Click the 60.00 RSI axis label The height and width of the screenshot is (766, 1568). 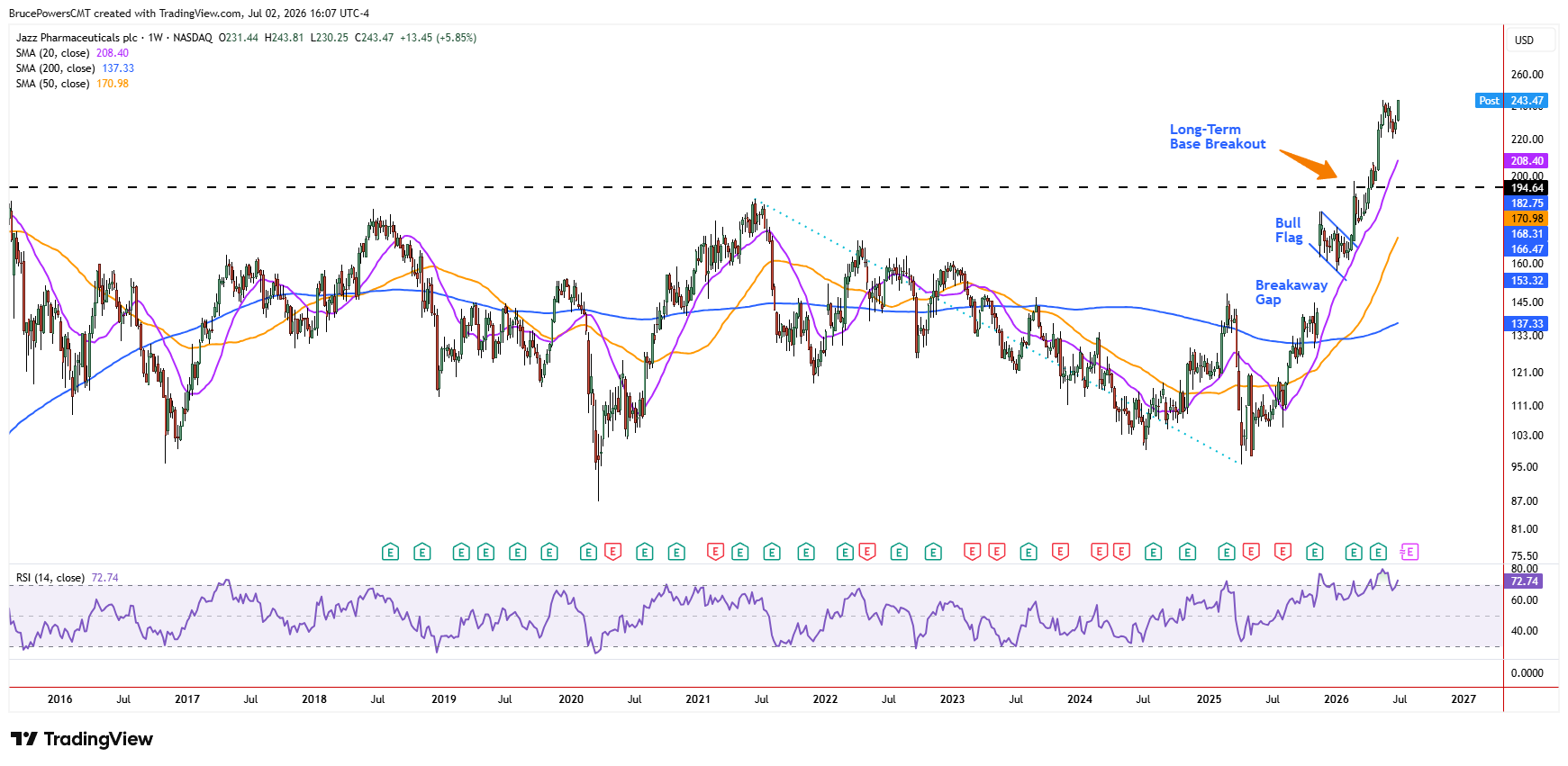coord(1525,600)
